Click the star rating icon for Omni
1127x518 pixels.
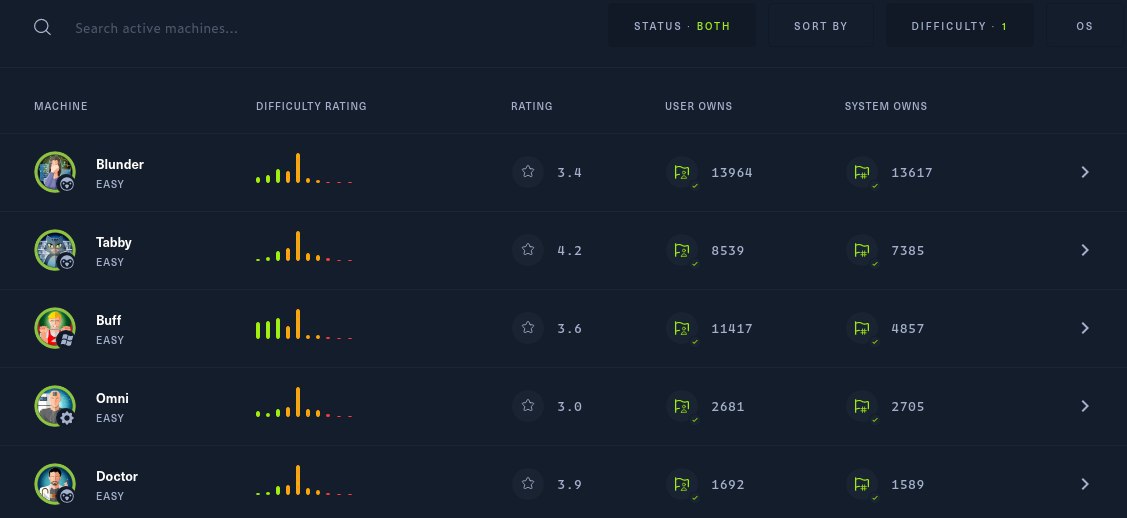pyautogui.click(x=528, y=406)
